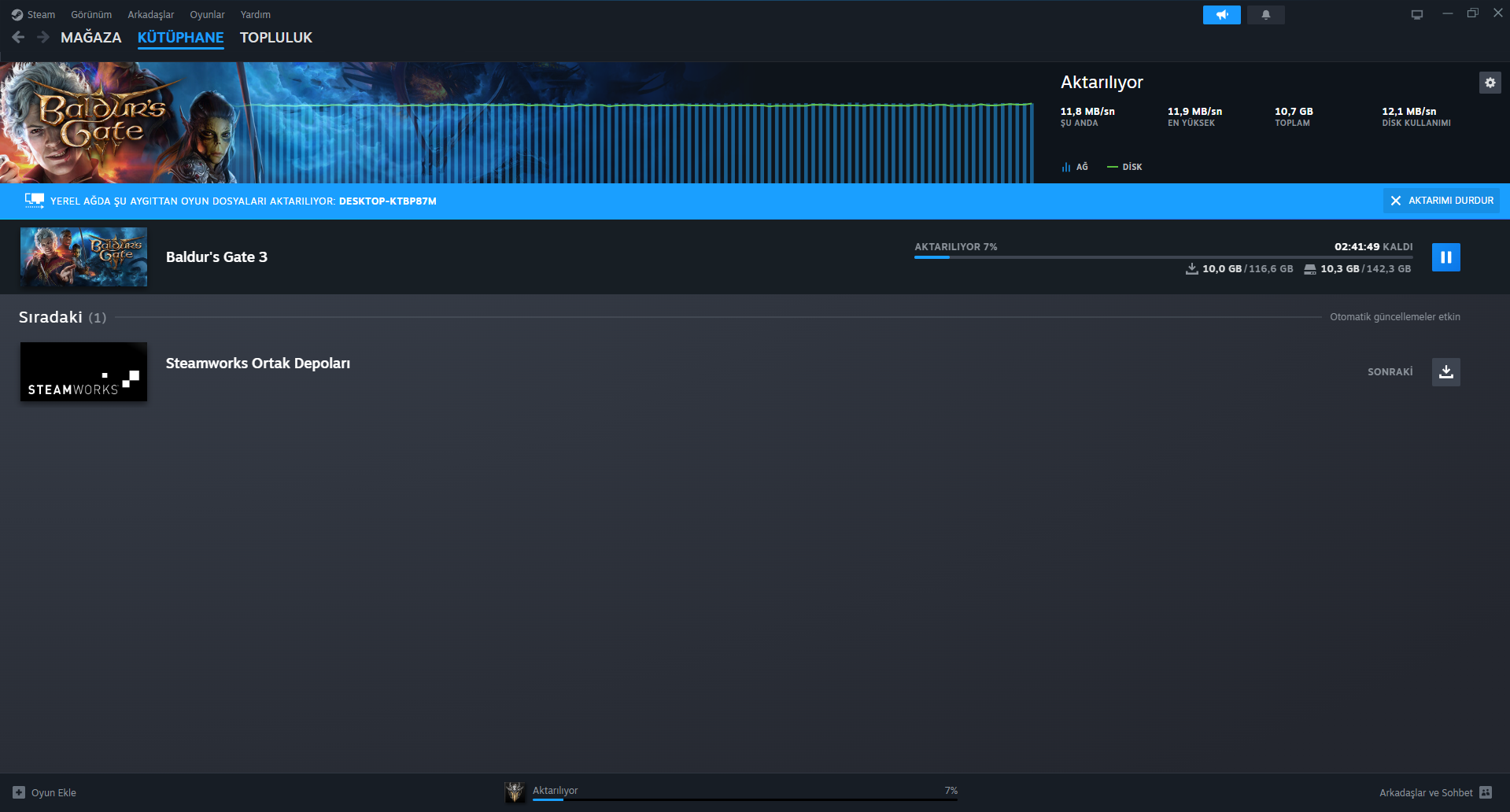Image resolution: width=1510 pixels, height=812 pixels.
Task: Close the Steam window
Action: click(1497, 13)
